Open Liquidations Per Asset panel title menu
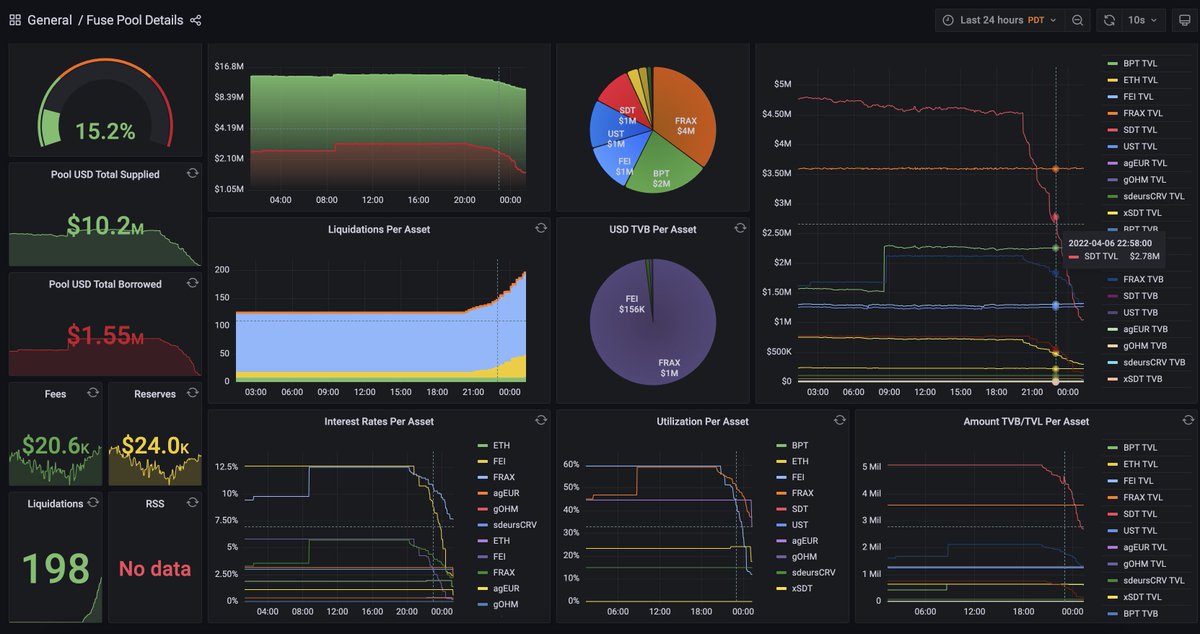This screenshot has height=634, width=1200. point(379,229)
